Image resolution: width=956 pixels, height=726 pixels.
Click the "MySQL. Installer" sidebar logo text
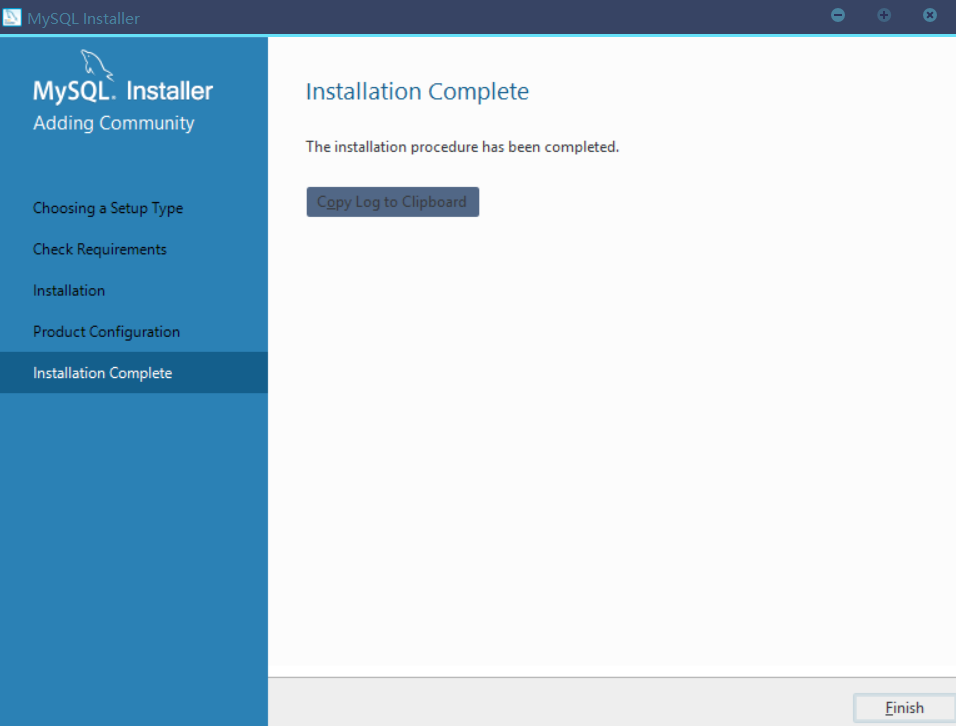tap(123, 91)
